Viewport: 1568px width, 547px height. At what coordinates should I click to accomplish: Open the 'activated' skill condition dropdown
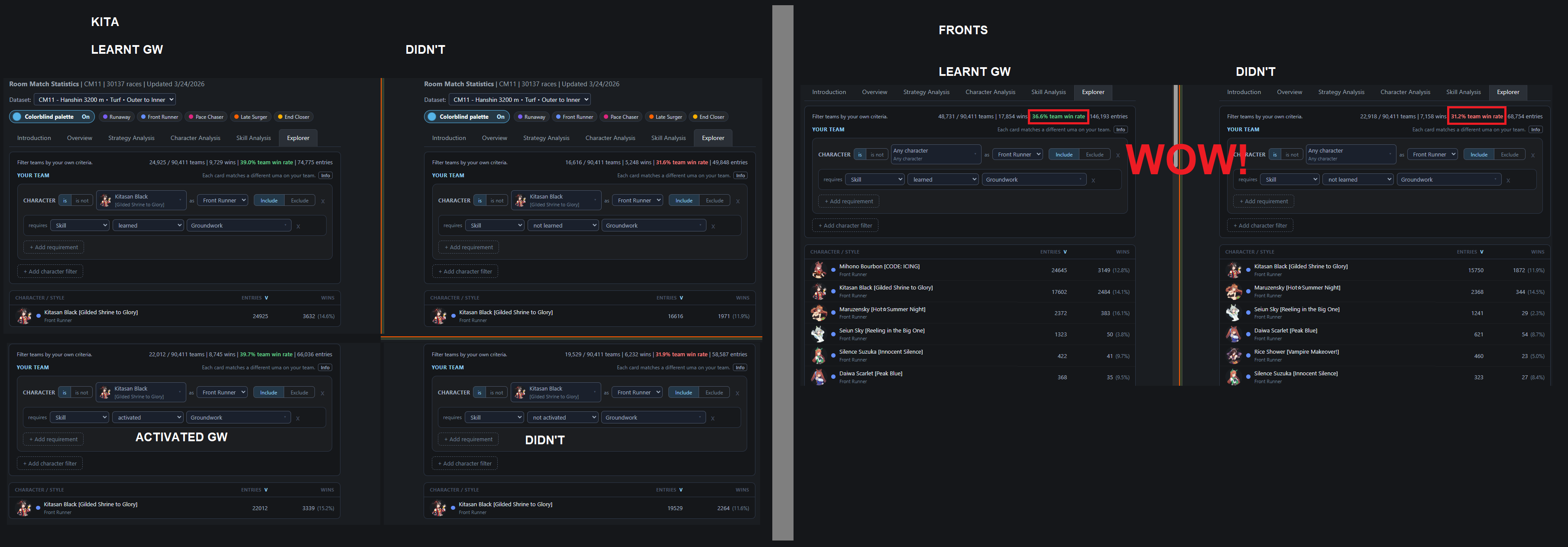pyautogui.click(x=148, y=417)
